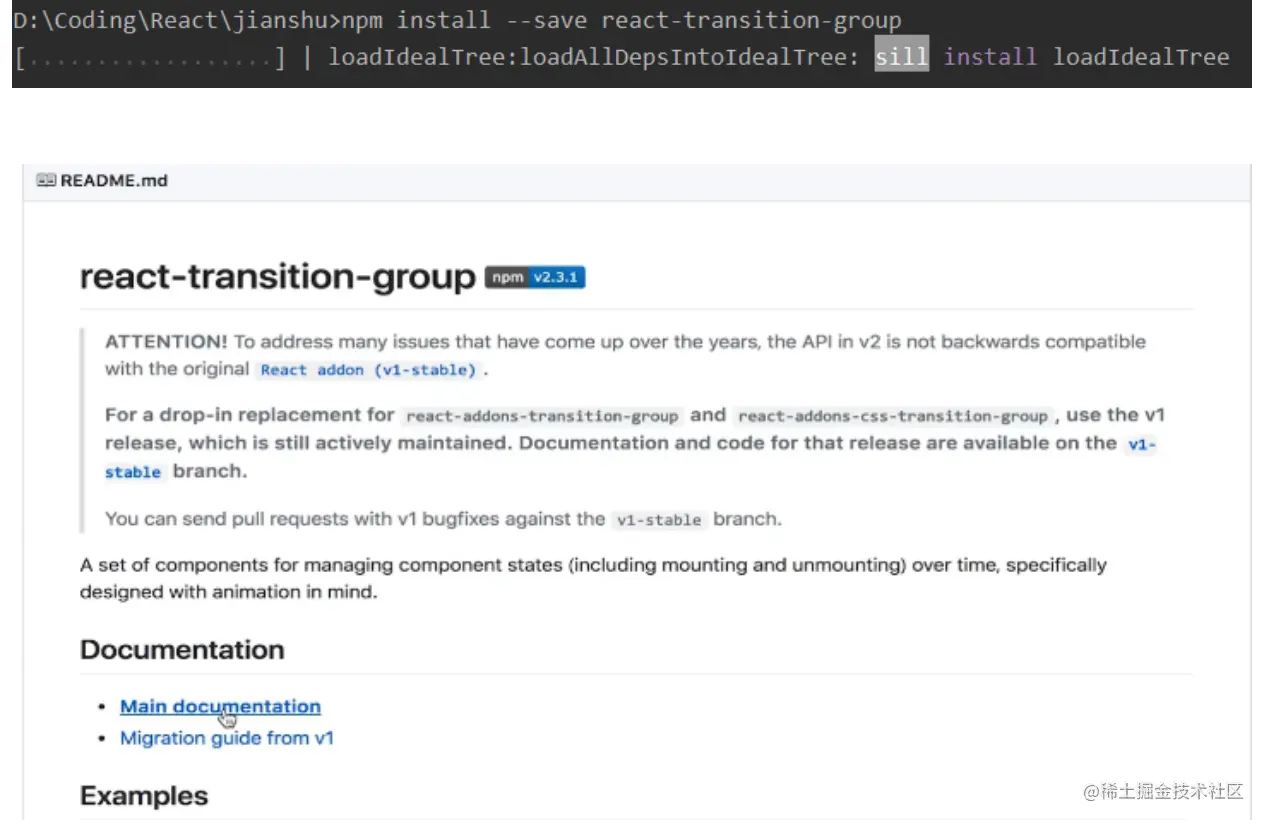Select the react-addons-css-transition-group code snippet

(x=893, y=417)
